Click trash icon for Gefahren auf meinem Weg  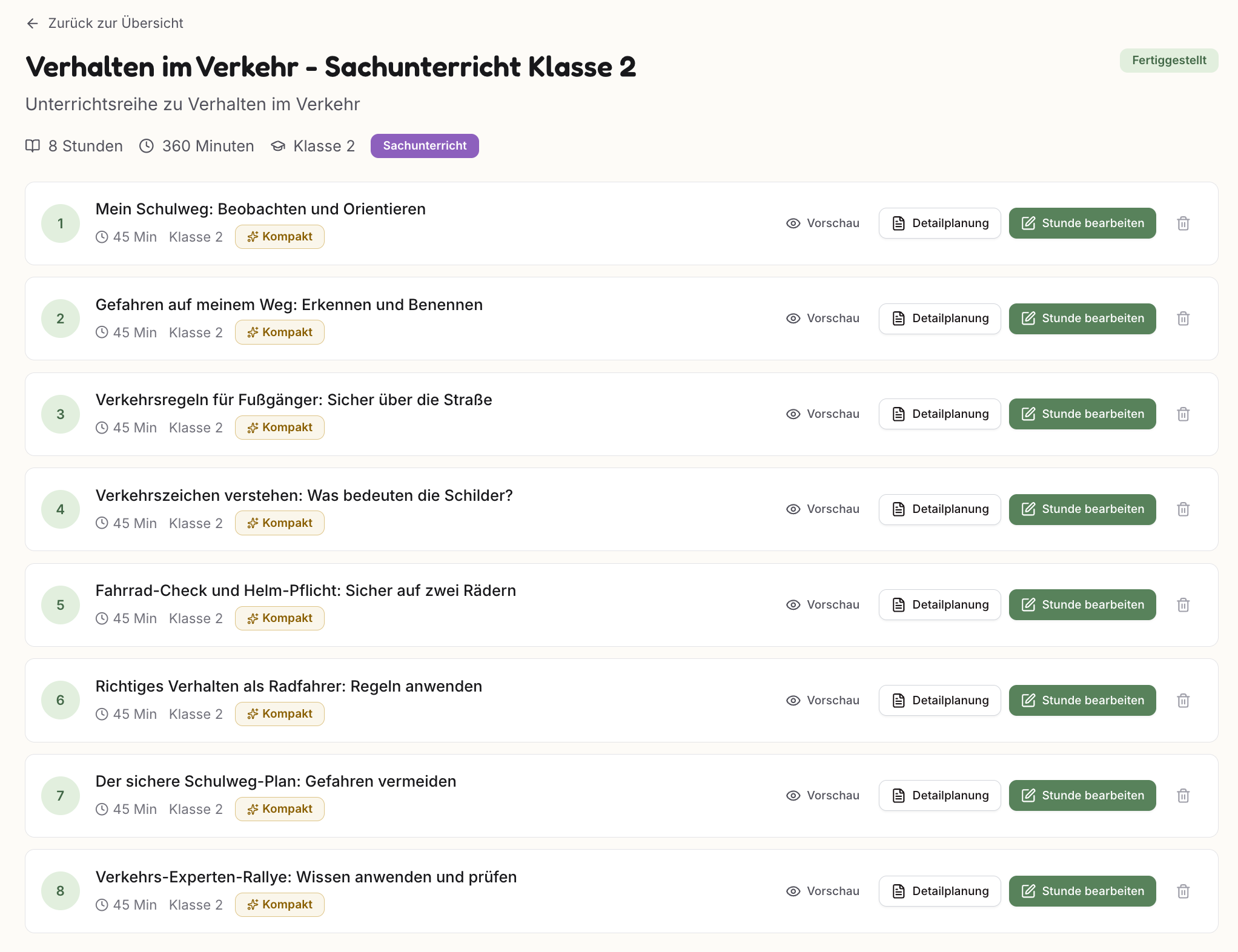click(x=1183, y=319)
